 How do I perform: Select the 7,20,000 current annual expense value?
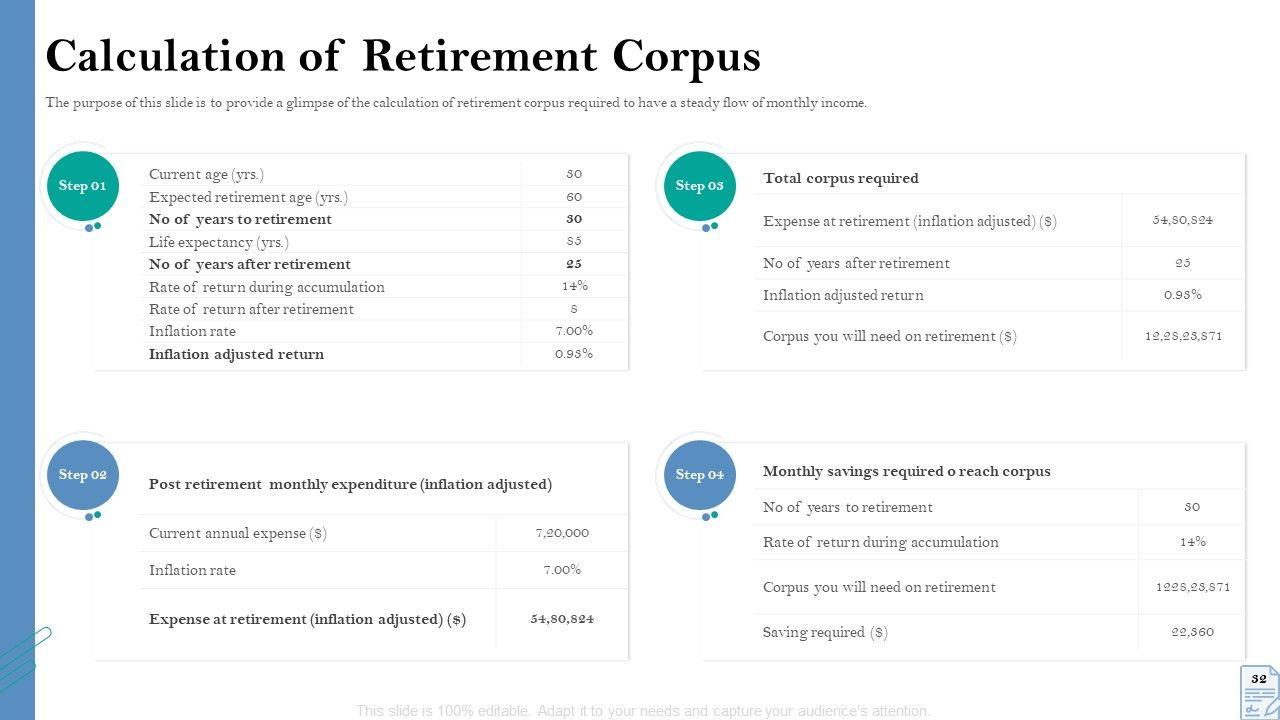coord(562,533)
